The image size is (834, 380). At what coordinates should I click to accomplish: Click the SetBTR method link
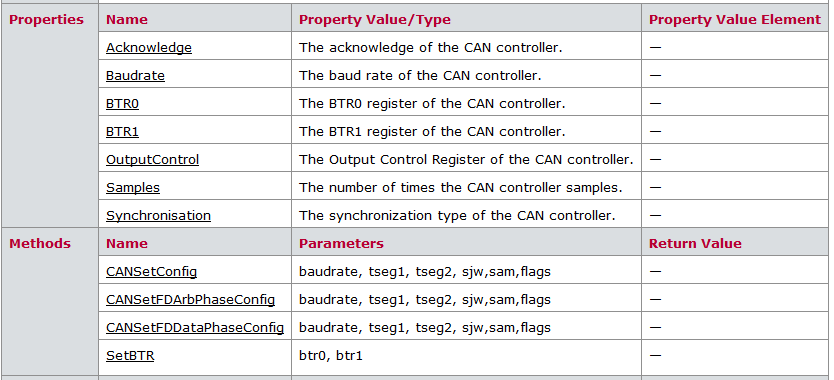coord(130,356)
